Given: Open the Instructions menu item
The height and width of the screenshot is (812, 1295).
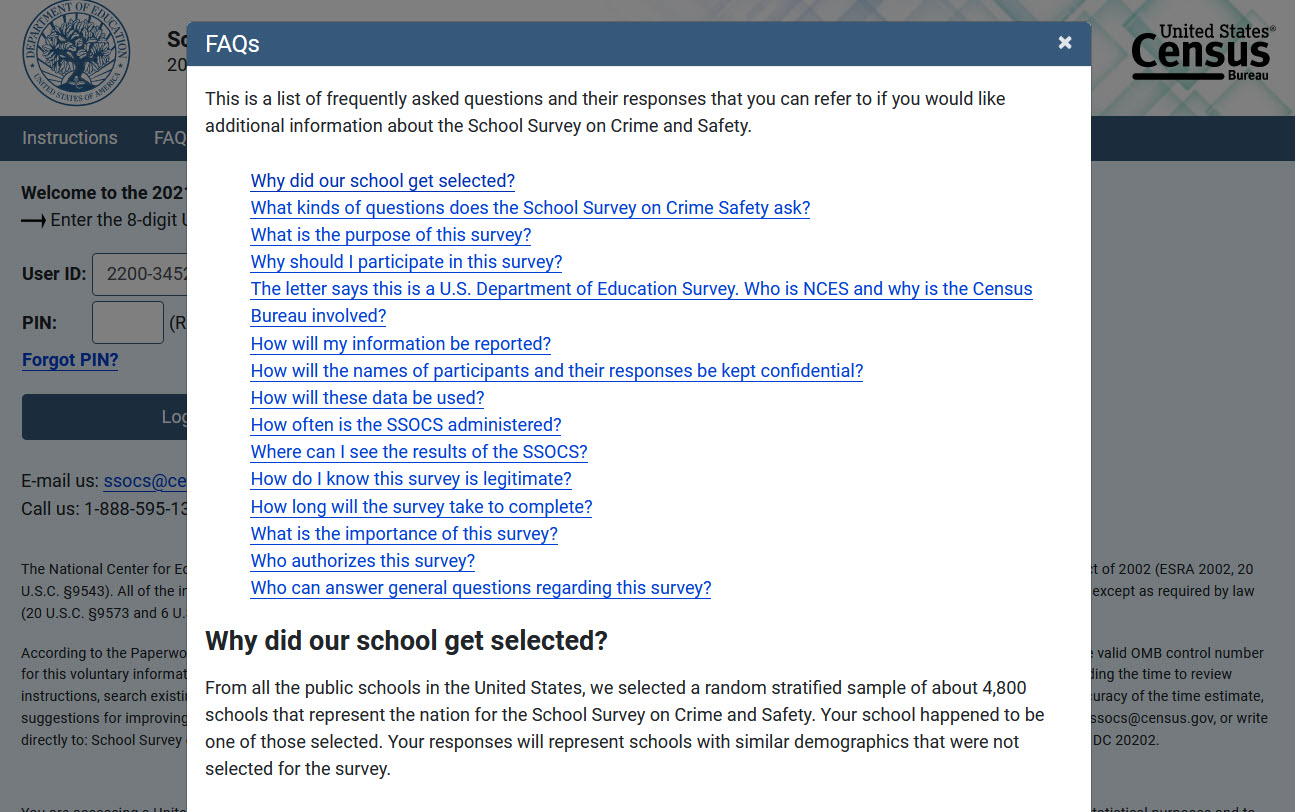Looking at the screenshot, I should tap(70, 138).
